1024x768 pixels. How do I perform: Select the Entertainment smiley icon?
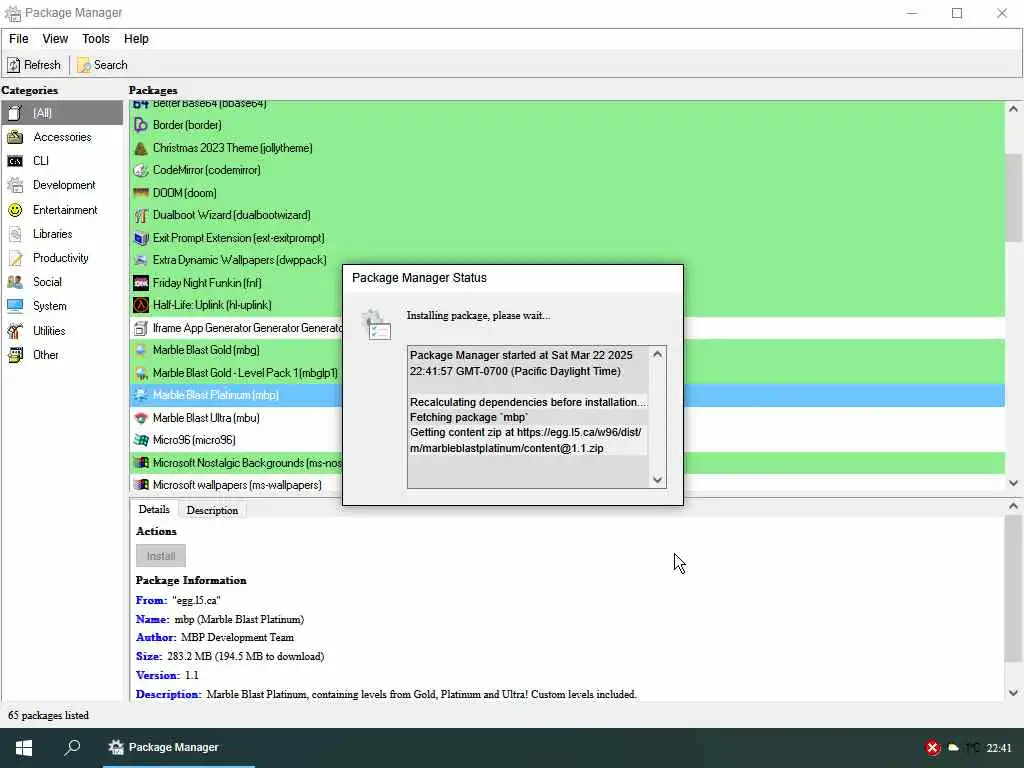(x=15, y=210)
